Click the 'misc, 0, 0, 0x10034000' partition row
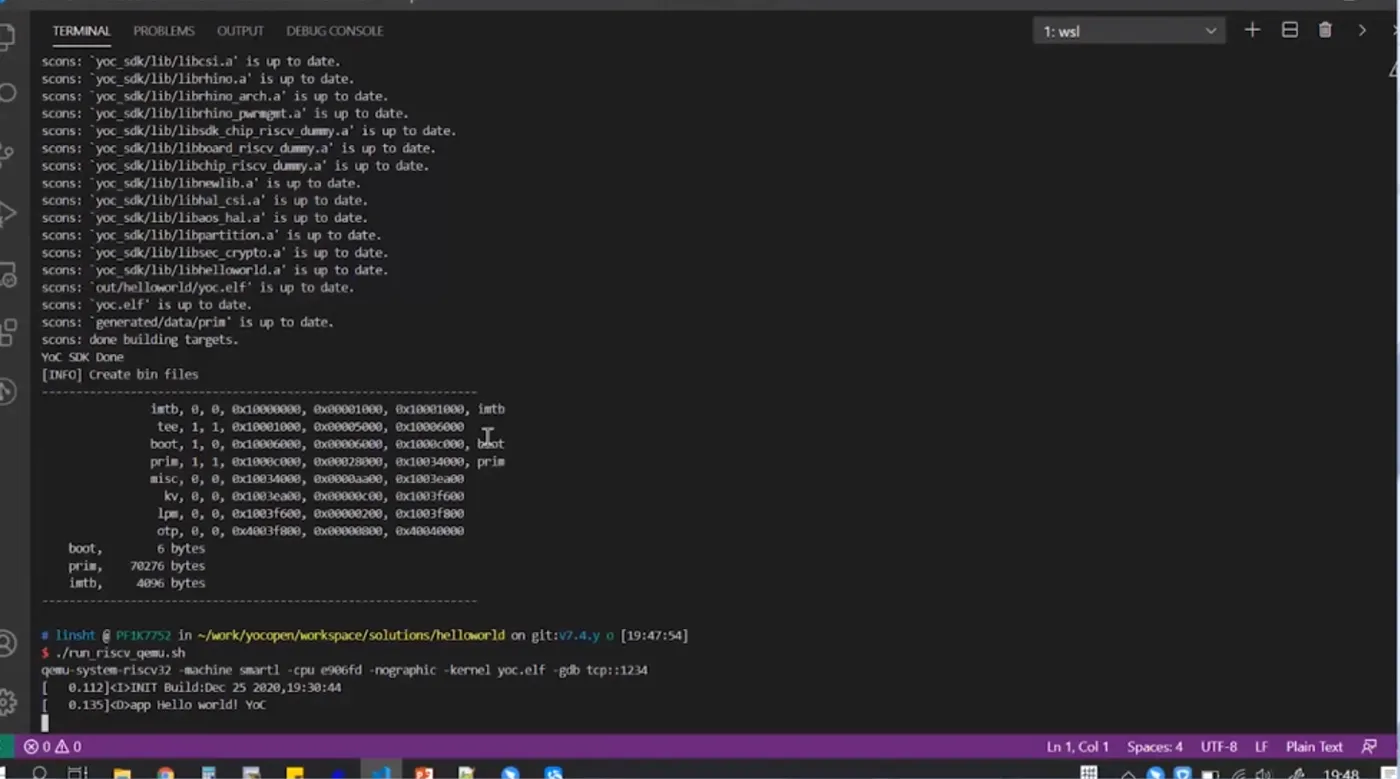Screen dimensions: 1400x779 [x=307, y=479]
